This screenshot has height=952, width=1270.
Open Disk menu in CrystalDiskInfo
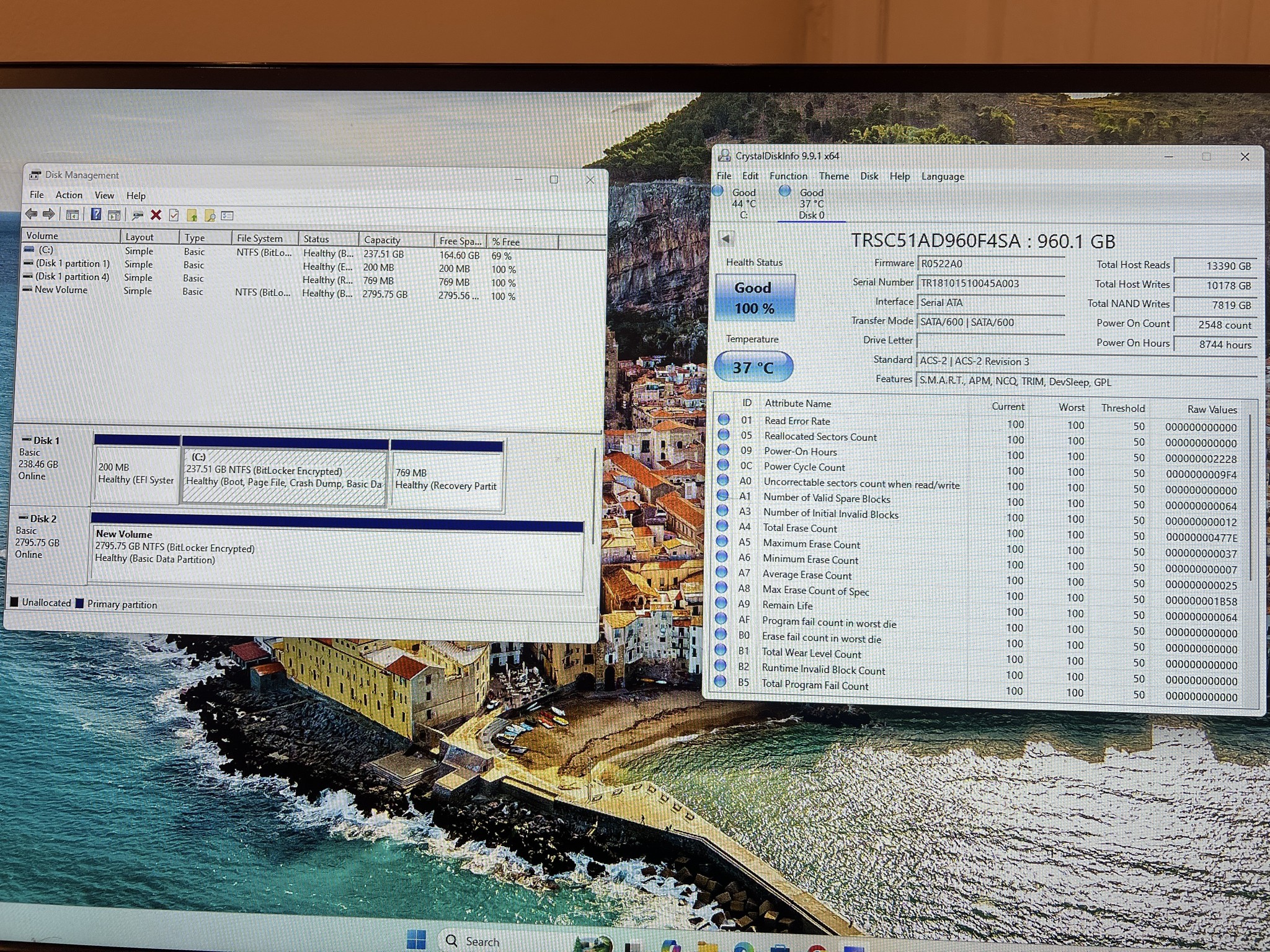(x=869, y=176)
